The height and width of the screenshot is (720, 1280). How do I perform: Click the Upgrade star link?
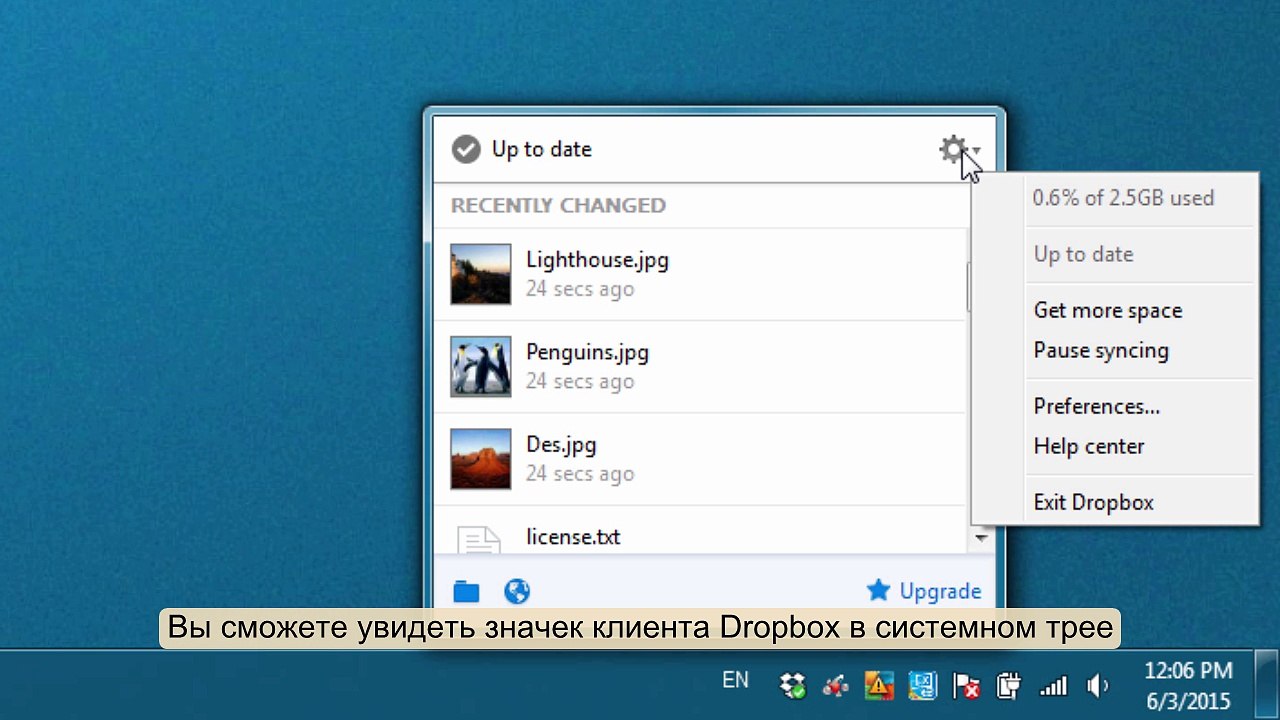click(x=924, y=591)
